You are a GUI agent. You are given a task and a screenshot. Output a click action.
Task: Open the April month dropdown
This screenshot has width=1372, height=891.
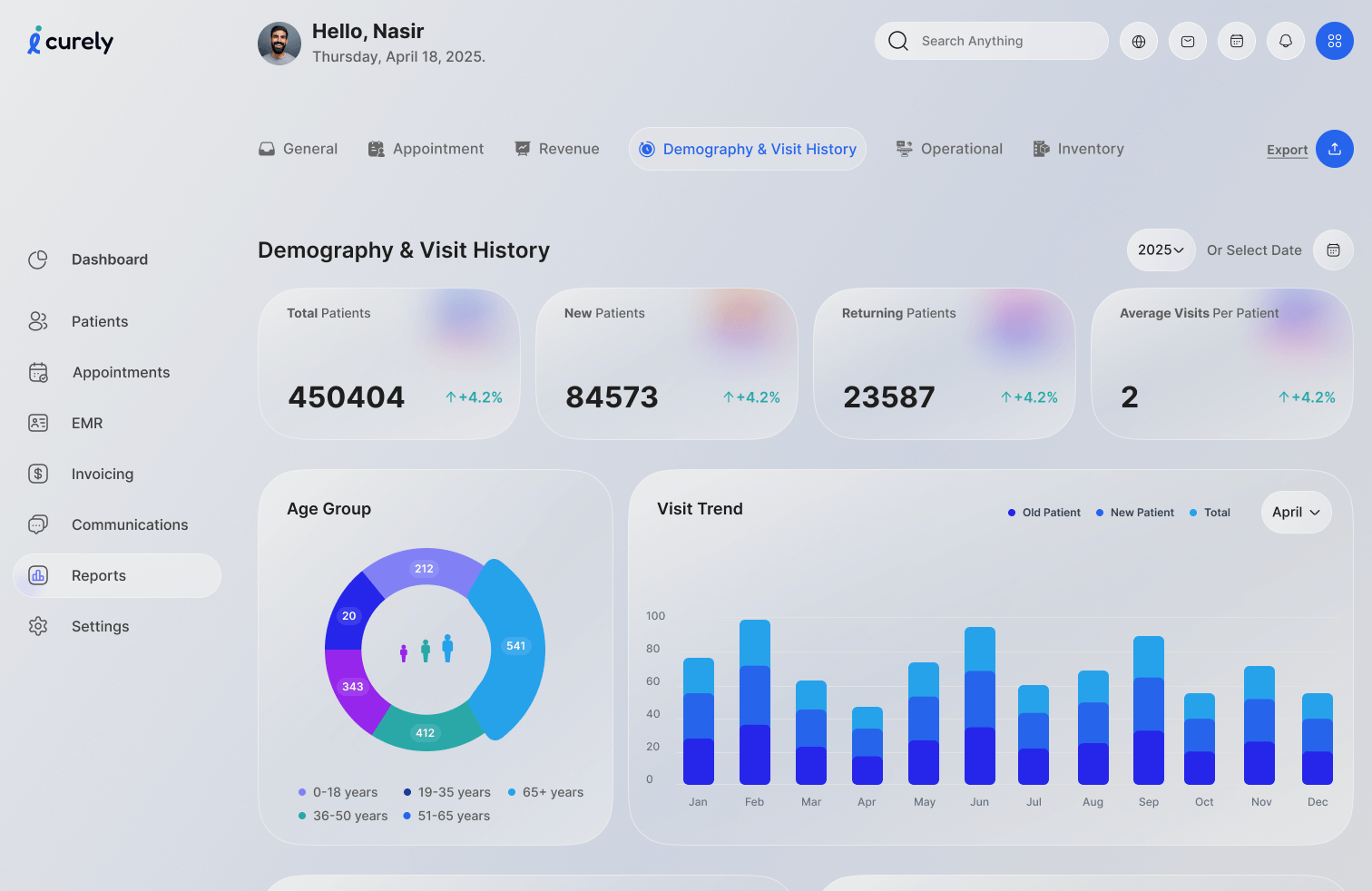[1296, 513]
